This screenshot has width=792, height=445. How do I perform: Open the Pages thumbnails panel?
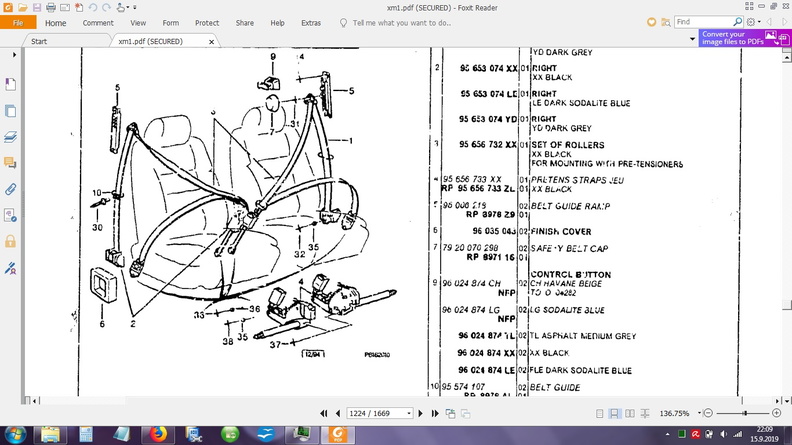(x=10, y=110)
